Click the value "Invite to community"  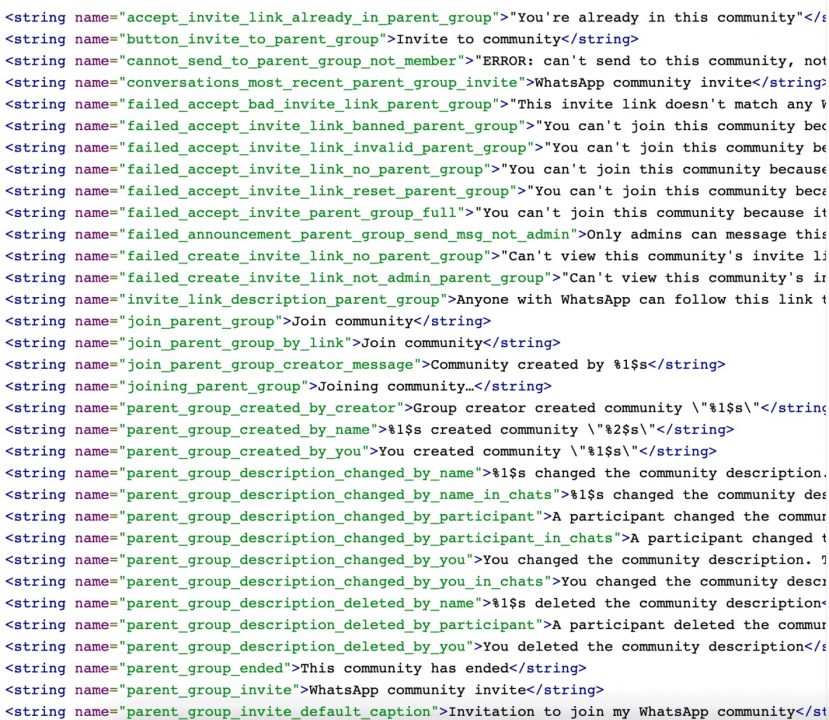tap(478, 40)
